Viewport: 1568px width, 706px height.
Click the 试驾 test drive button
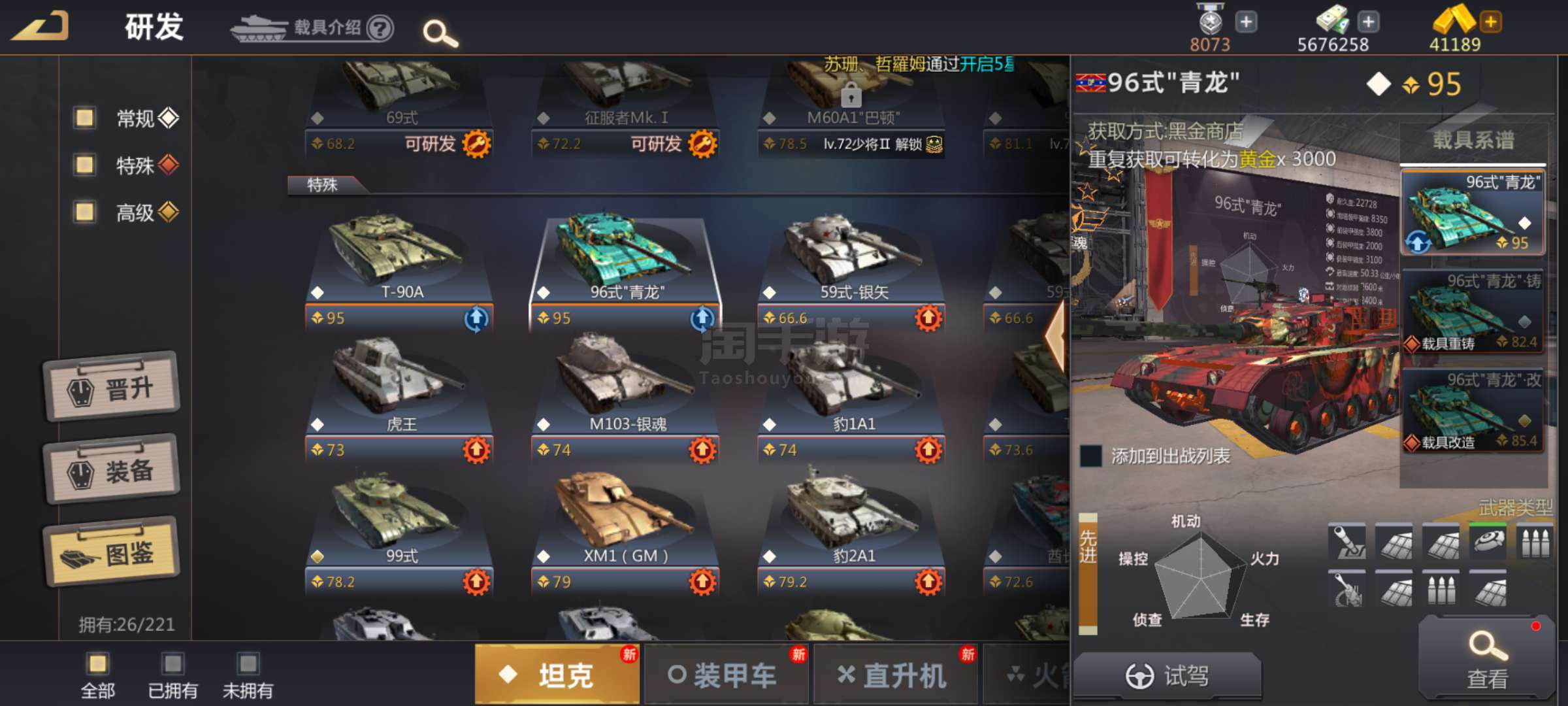coord(1168,676)
